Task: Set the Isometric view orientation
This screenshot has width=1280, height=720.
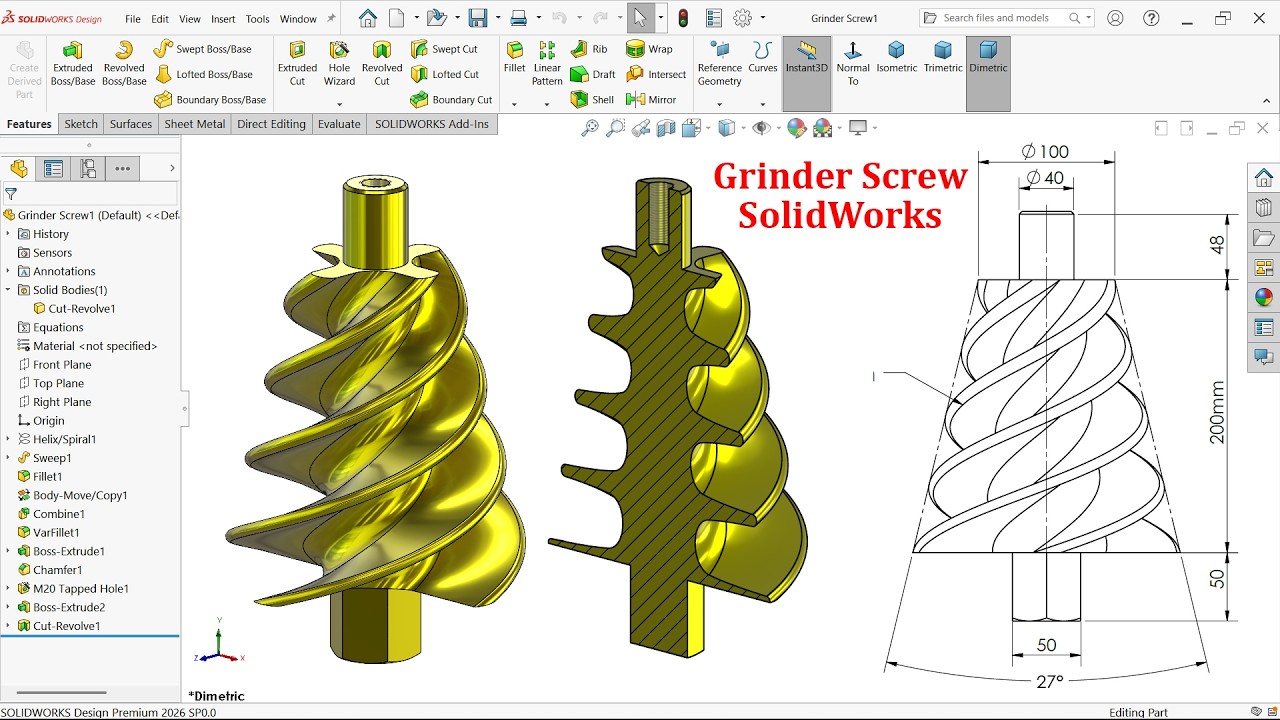Action: point(897,57)
